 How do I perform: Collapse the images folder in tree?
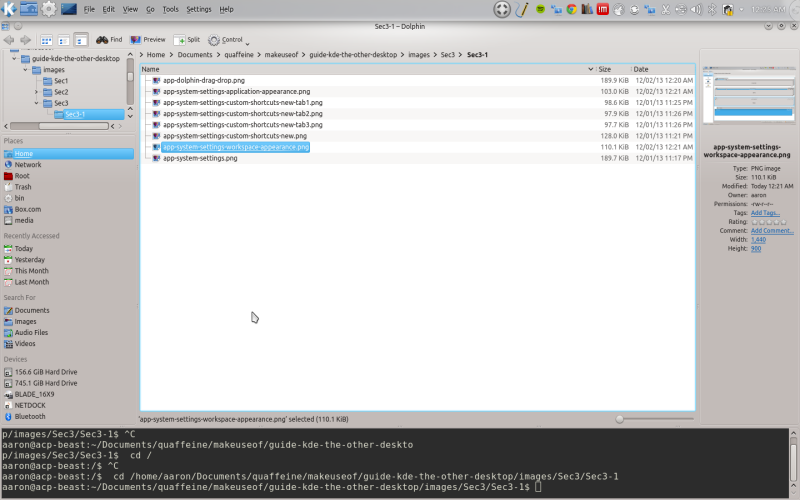[26, 70]
